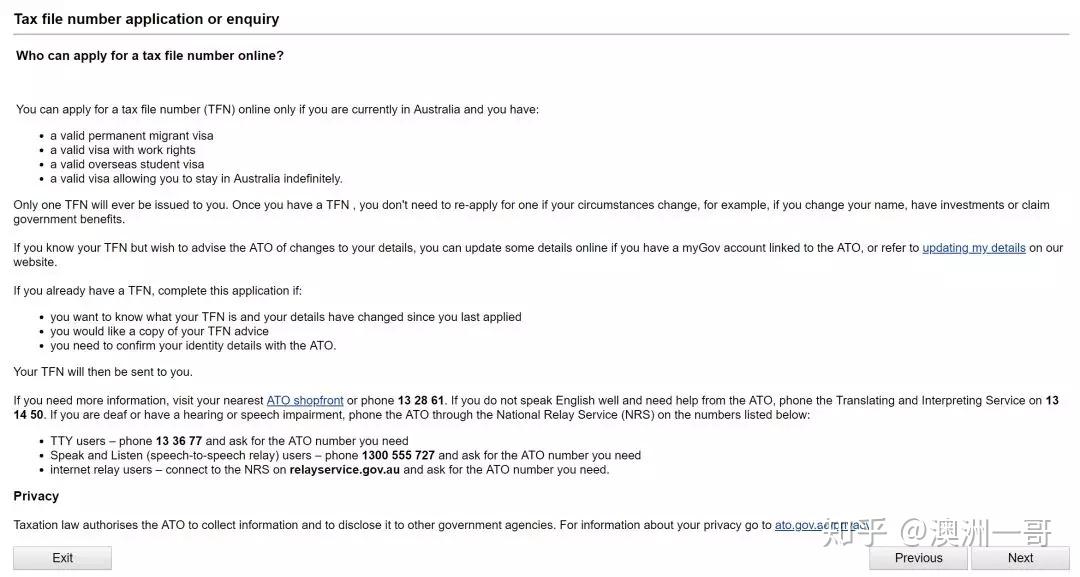Select the "valid overseas student visa" bullet

[x=127, y=164]
